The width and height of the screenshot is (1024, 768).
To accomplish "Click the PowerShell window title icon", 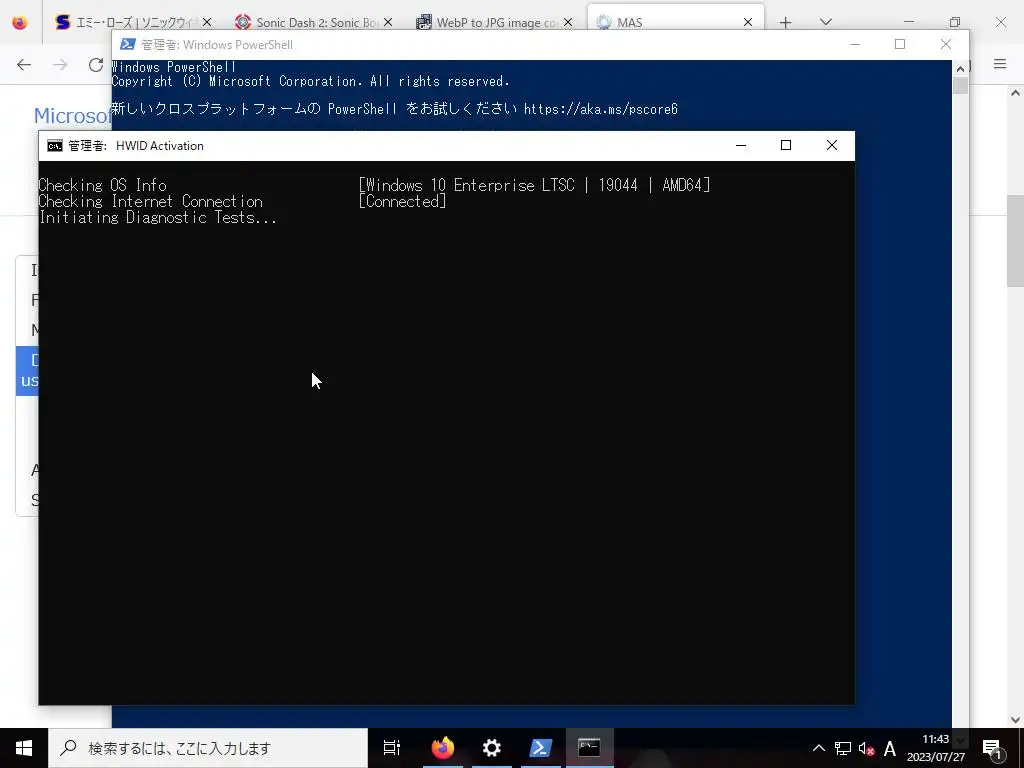I will coord(128,44).
